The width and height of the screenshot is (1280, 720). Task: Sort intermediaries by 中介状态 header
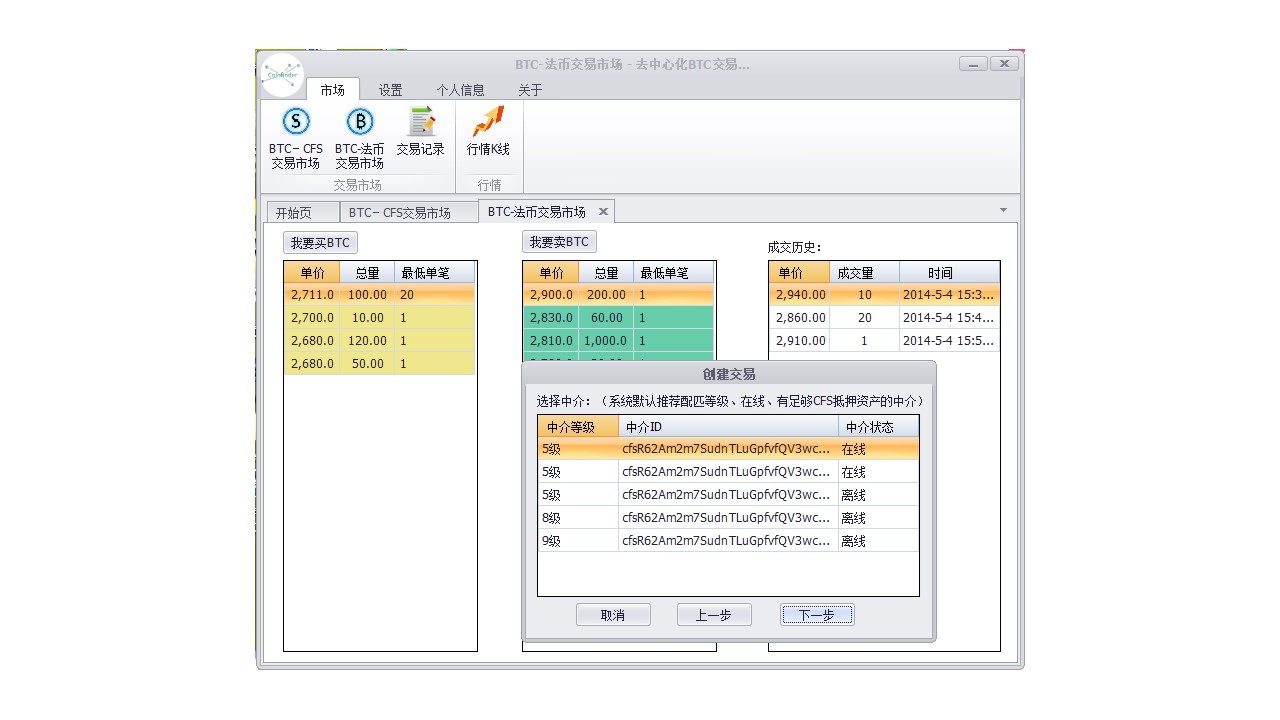click(878, 427)
